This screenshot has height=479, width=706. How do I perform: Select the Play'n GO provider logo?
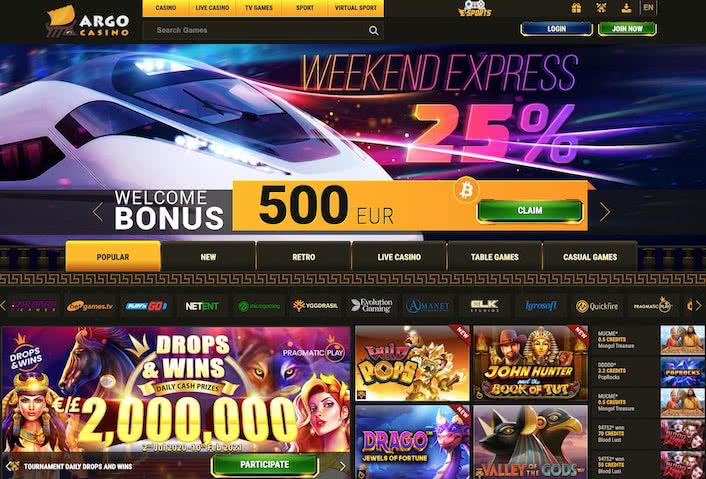(x=146, y=306)
